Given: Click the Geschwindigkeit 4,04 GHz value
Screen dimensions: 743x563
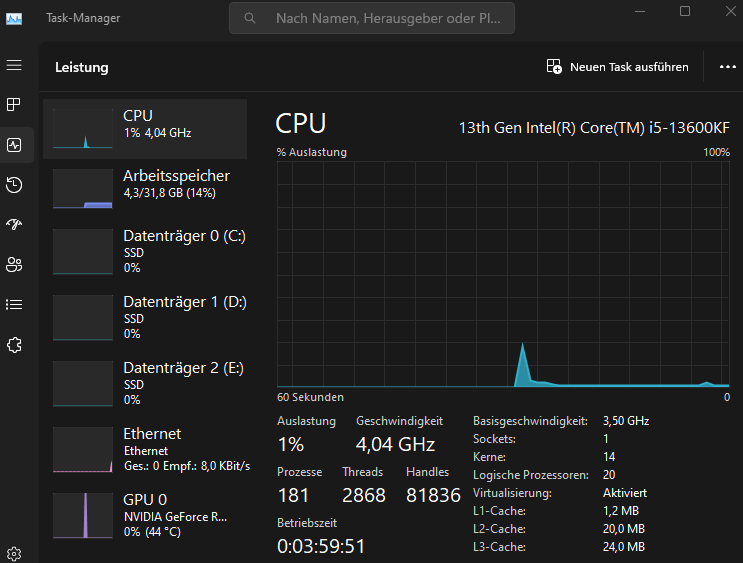Looking at the screenshot, I should 395,444.
